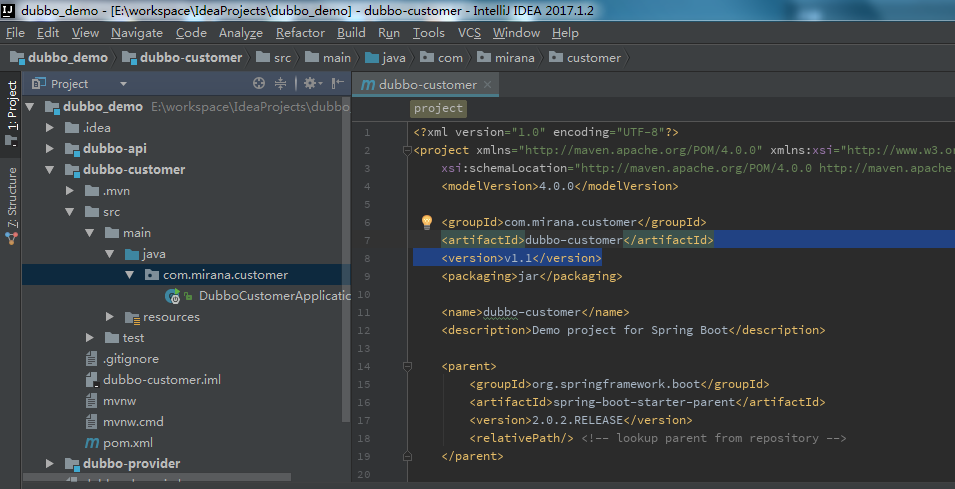The height and width of the screenshot is (489, 955).
Task: Click the scroll from source target icon
Action: point(259,83)
